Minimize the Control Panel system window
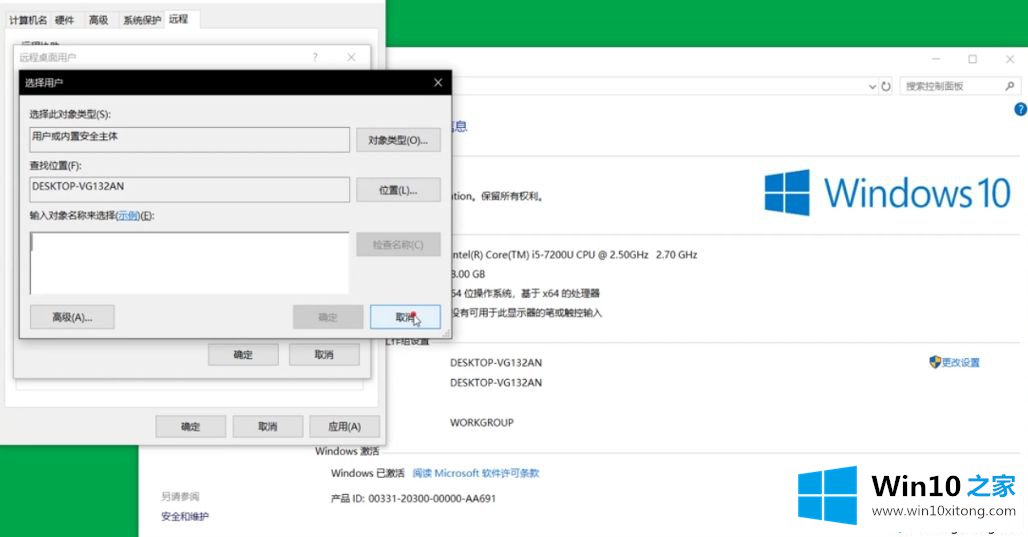 [936, 59]
